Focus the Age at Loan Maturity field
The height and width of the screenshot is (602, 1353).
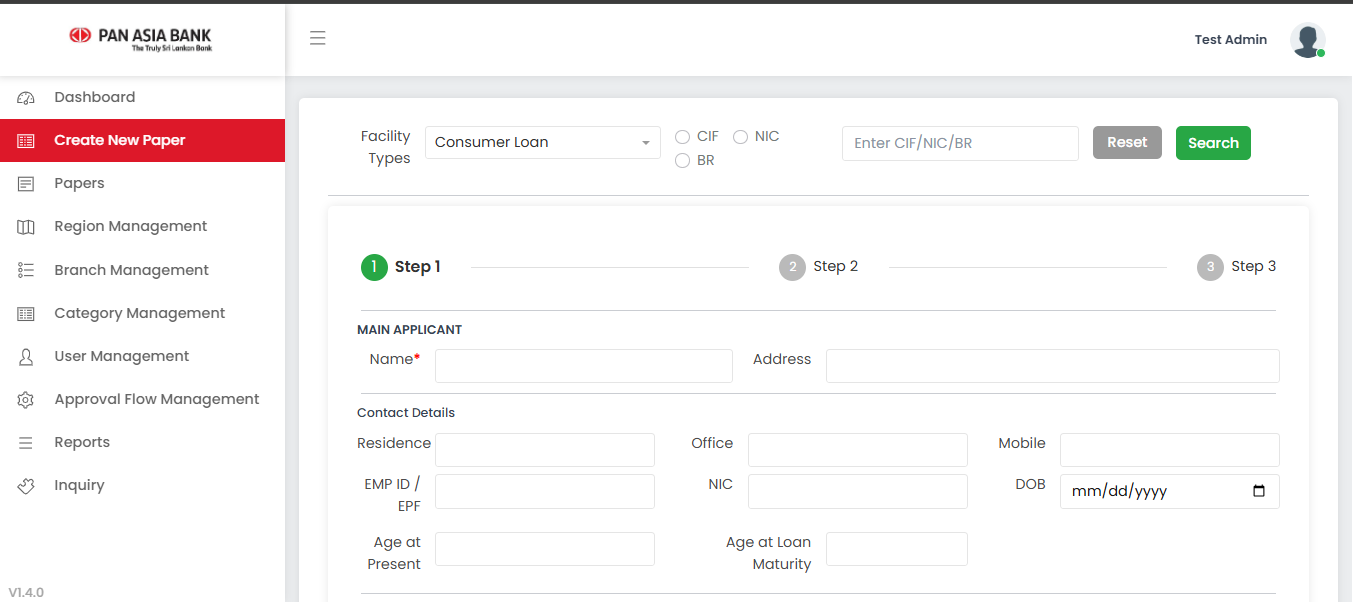coord(897,549)
